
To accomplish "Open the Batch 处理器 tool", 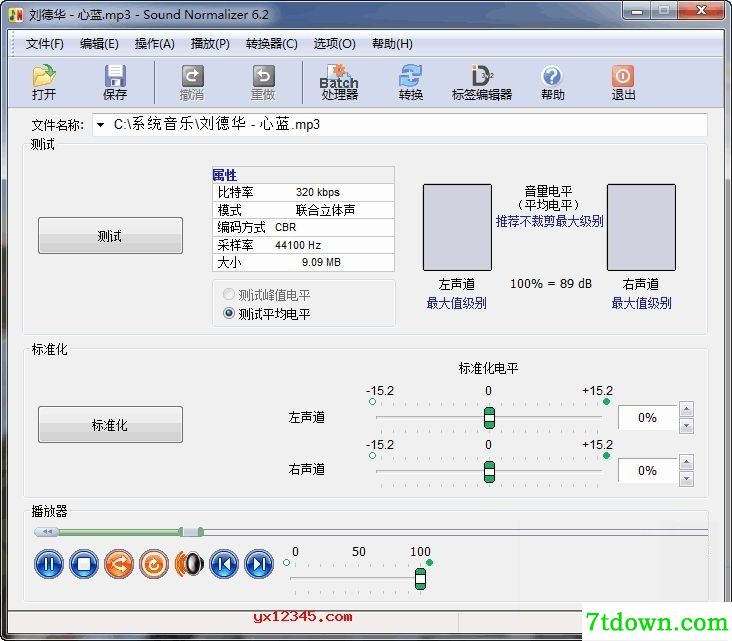I will 339,82.
